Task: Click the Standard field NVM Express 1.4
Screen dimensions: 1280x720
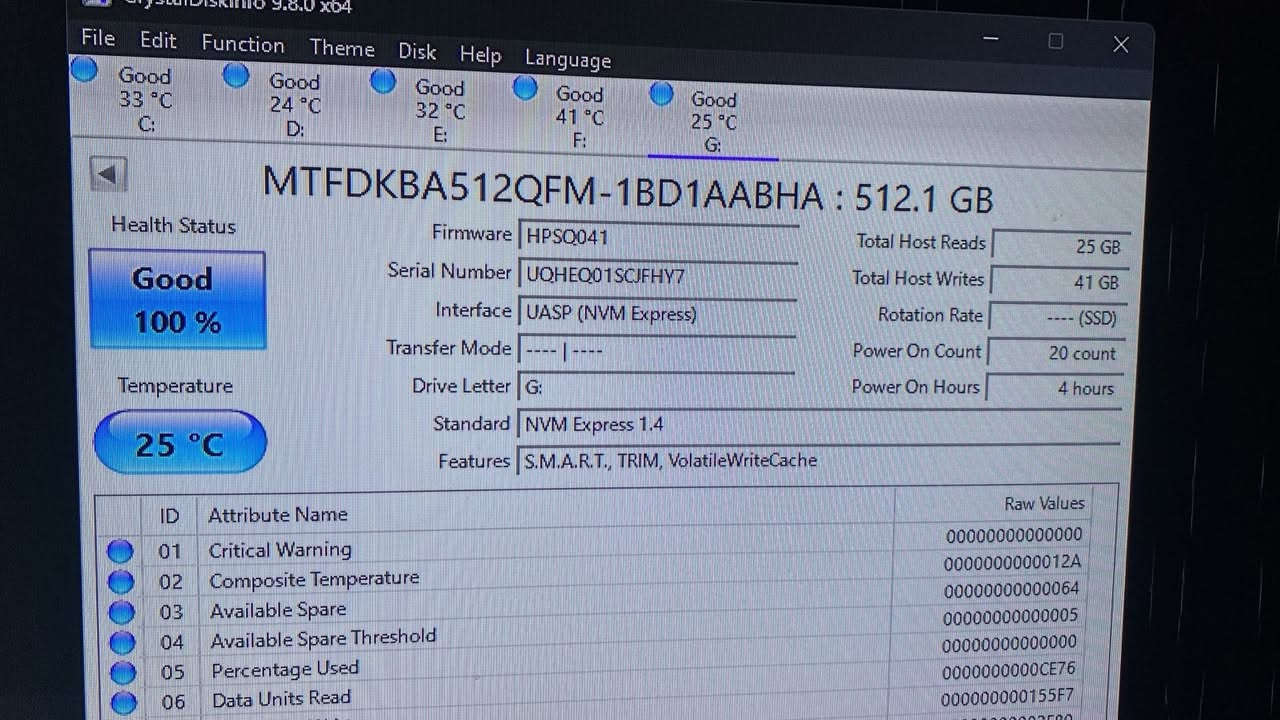Action: (x=818, y=425)
